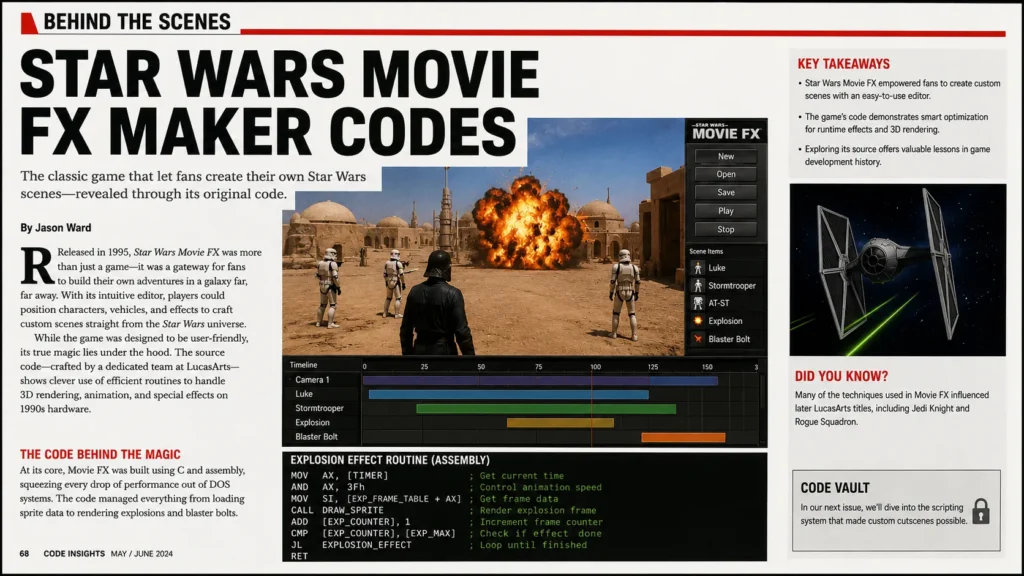
Task: Click the 75 mark on timeline ruler
Action: point(538,367)
